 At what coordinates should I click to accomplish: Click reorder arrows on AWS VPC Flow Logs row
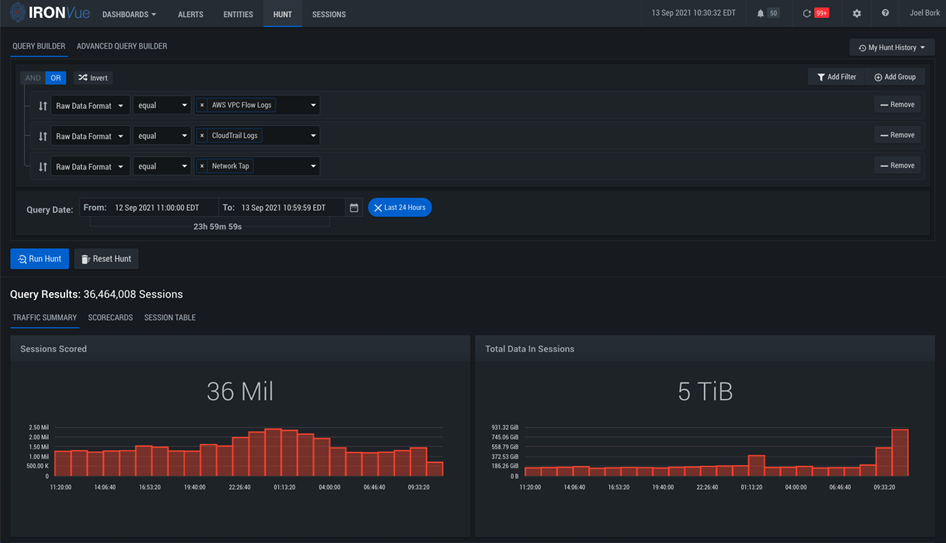pos(43,105)
